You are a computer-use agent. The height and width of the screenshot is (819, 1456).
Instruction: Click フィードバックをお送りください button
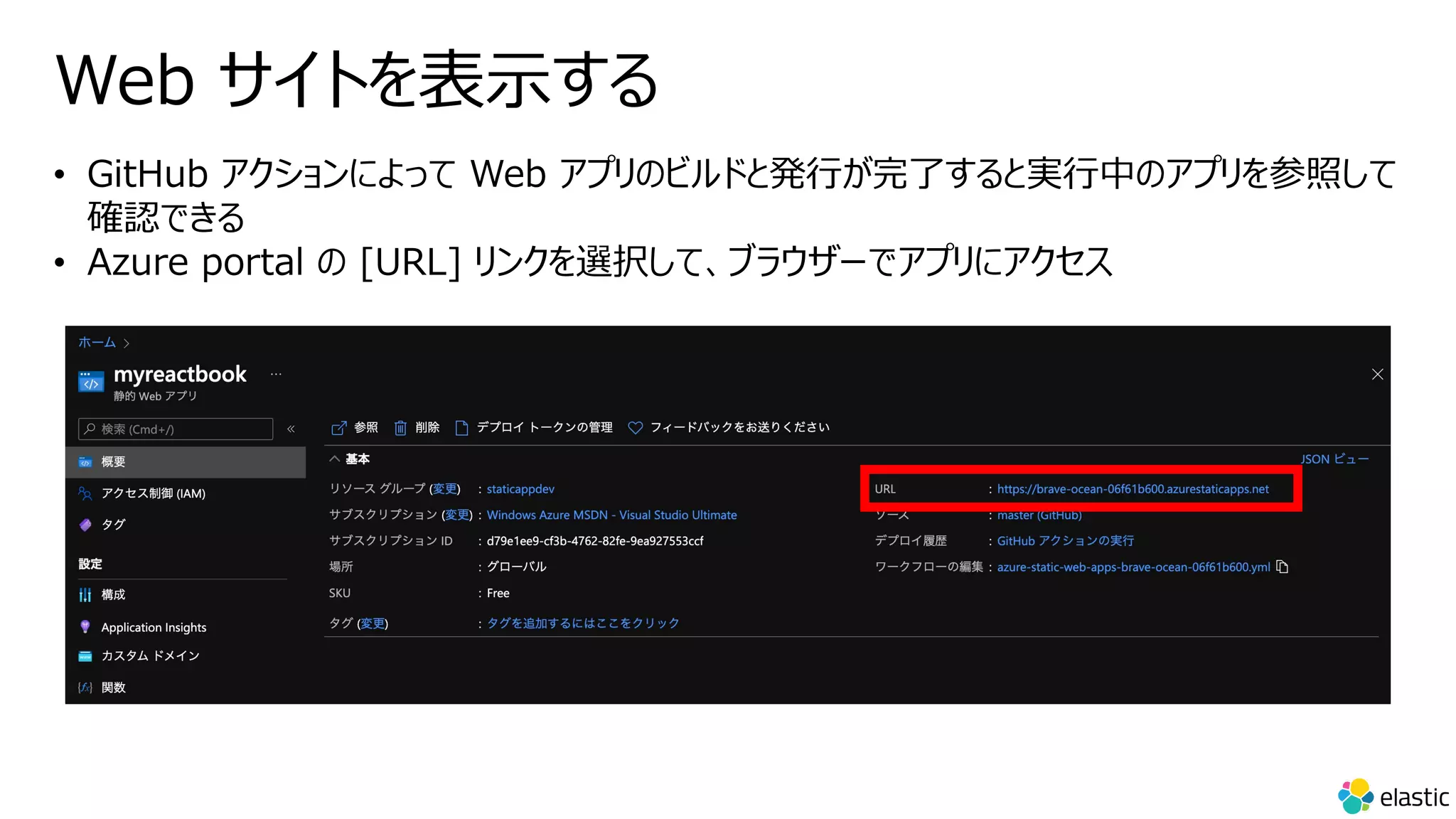[x=729, y=427]
